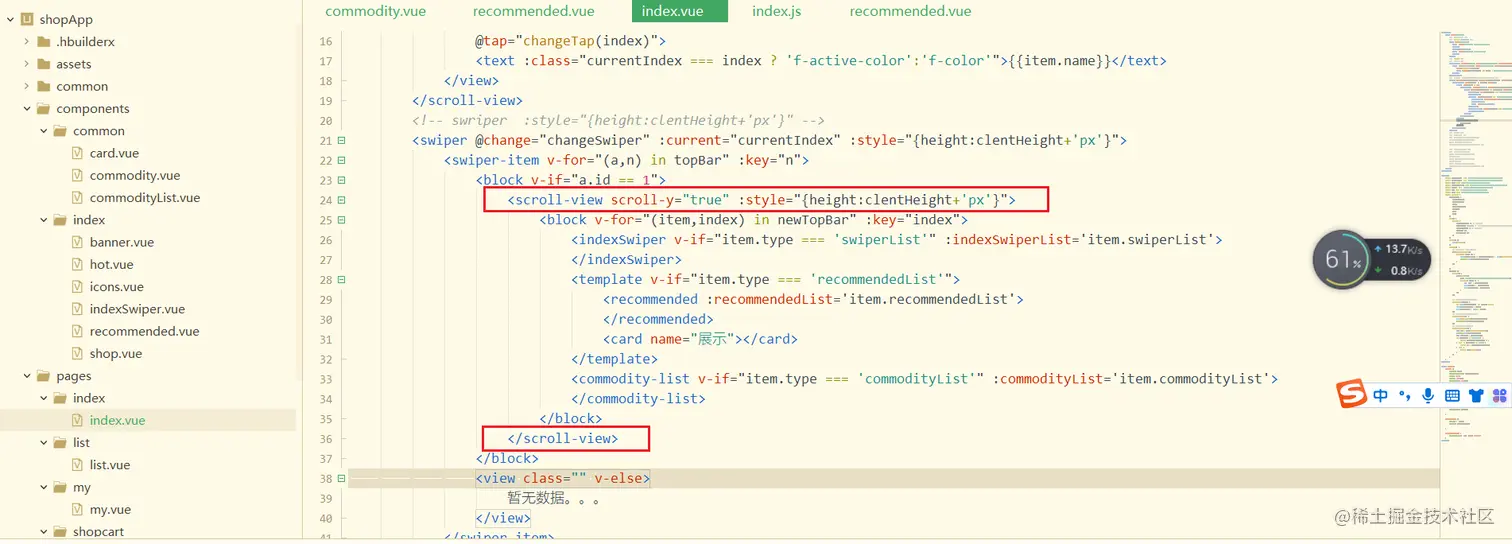The height and width of the screenshot is (544, 1512).
Task: Collapse the common folder inside components
Action: 43,131
